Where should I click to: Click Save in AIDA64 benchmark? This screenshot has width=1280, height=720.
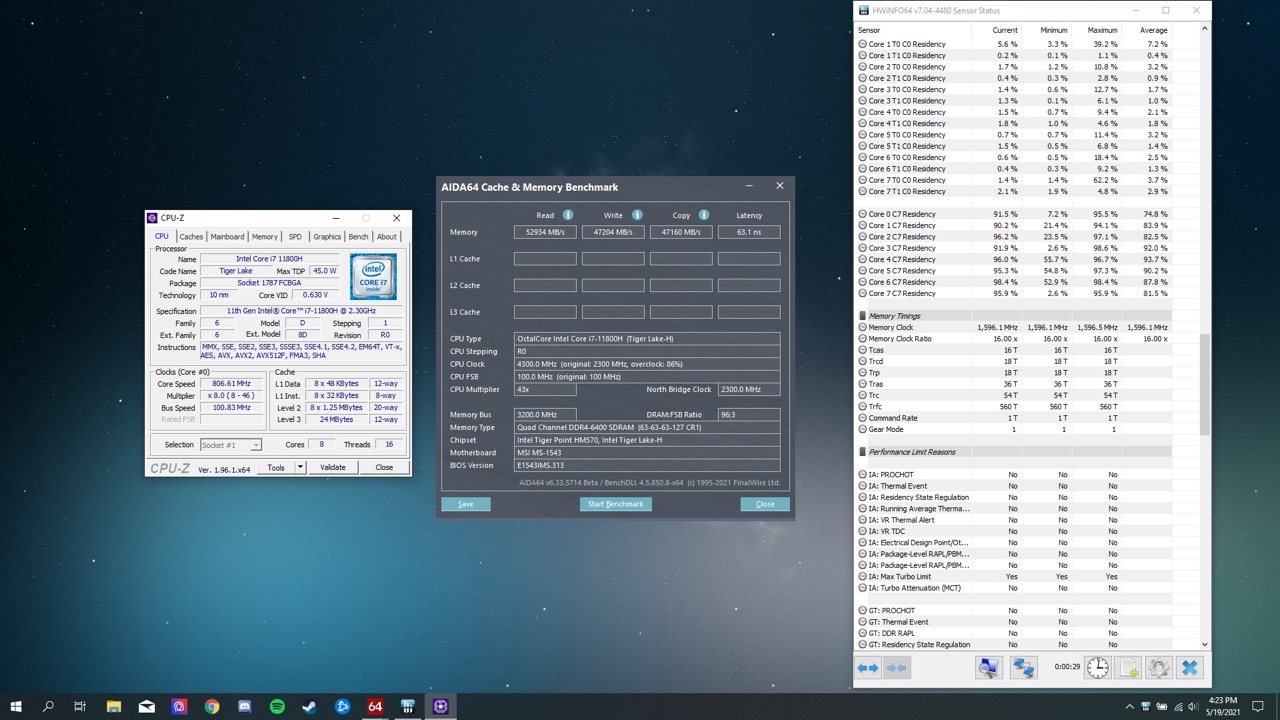[x=466, y=504]
